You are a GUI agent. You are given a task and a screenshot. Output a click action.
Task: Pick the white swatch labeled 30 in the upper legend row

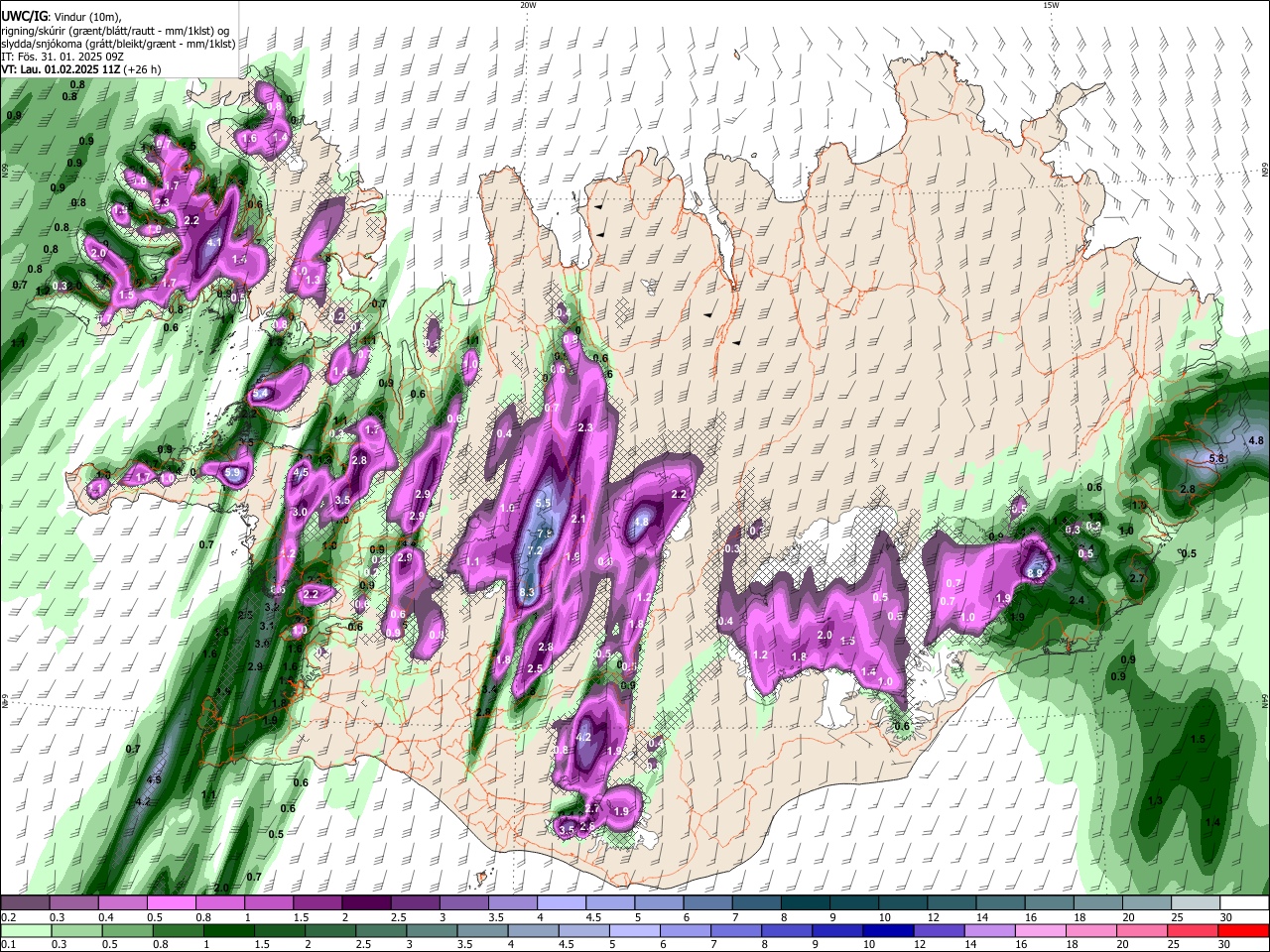point(1245,903)
